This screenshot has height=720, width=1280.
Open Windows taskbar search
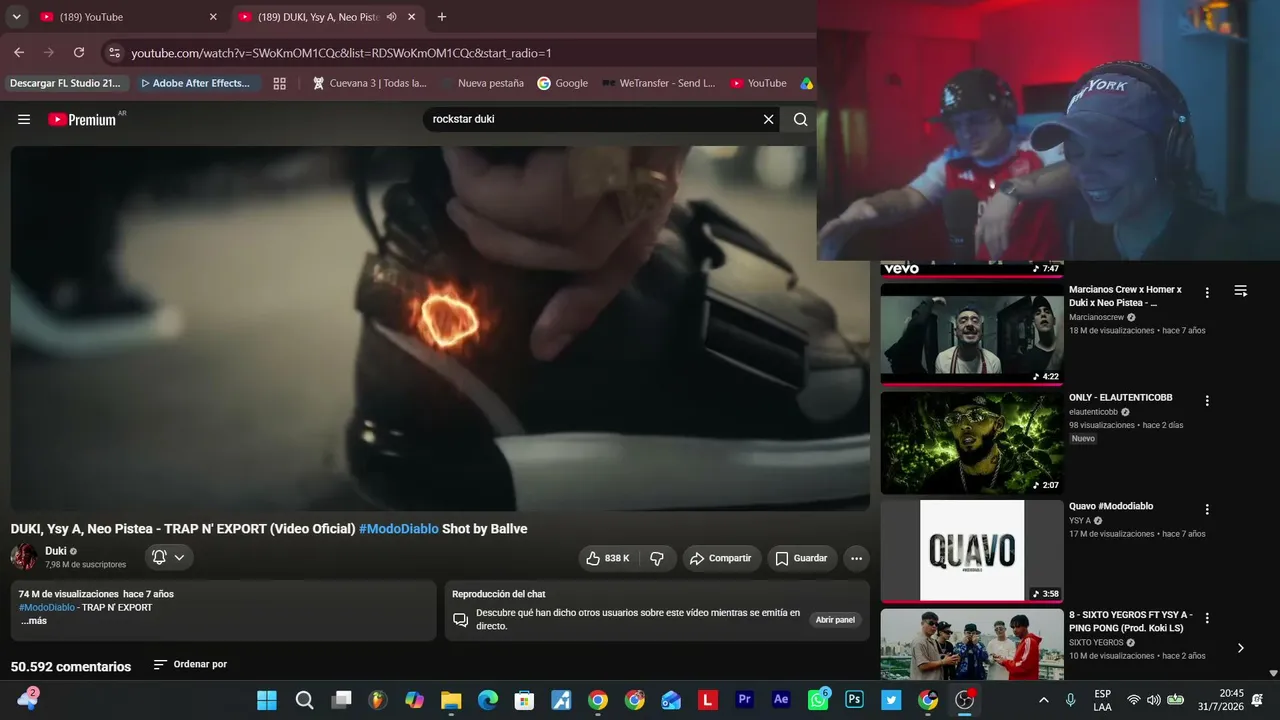(x=305, y=700)
